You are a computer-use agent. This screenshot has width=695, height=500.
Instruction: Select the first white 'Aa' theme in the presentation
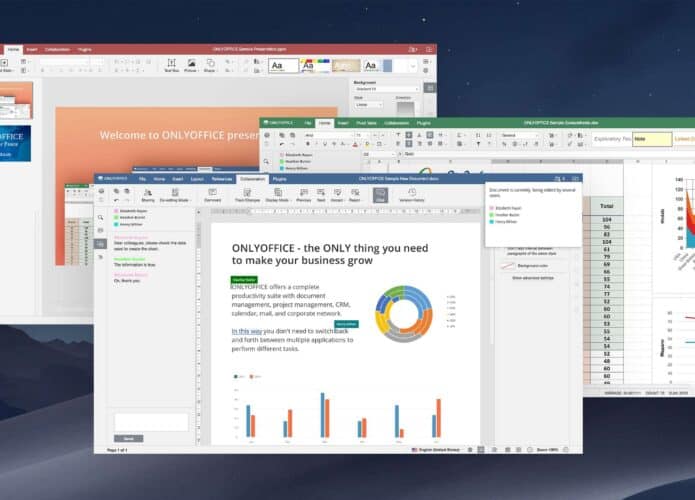click(283, 66)
